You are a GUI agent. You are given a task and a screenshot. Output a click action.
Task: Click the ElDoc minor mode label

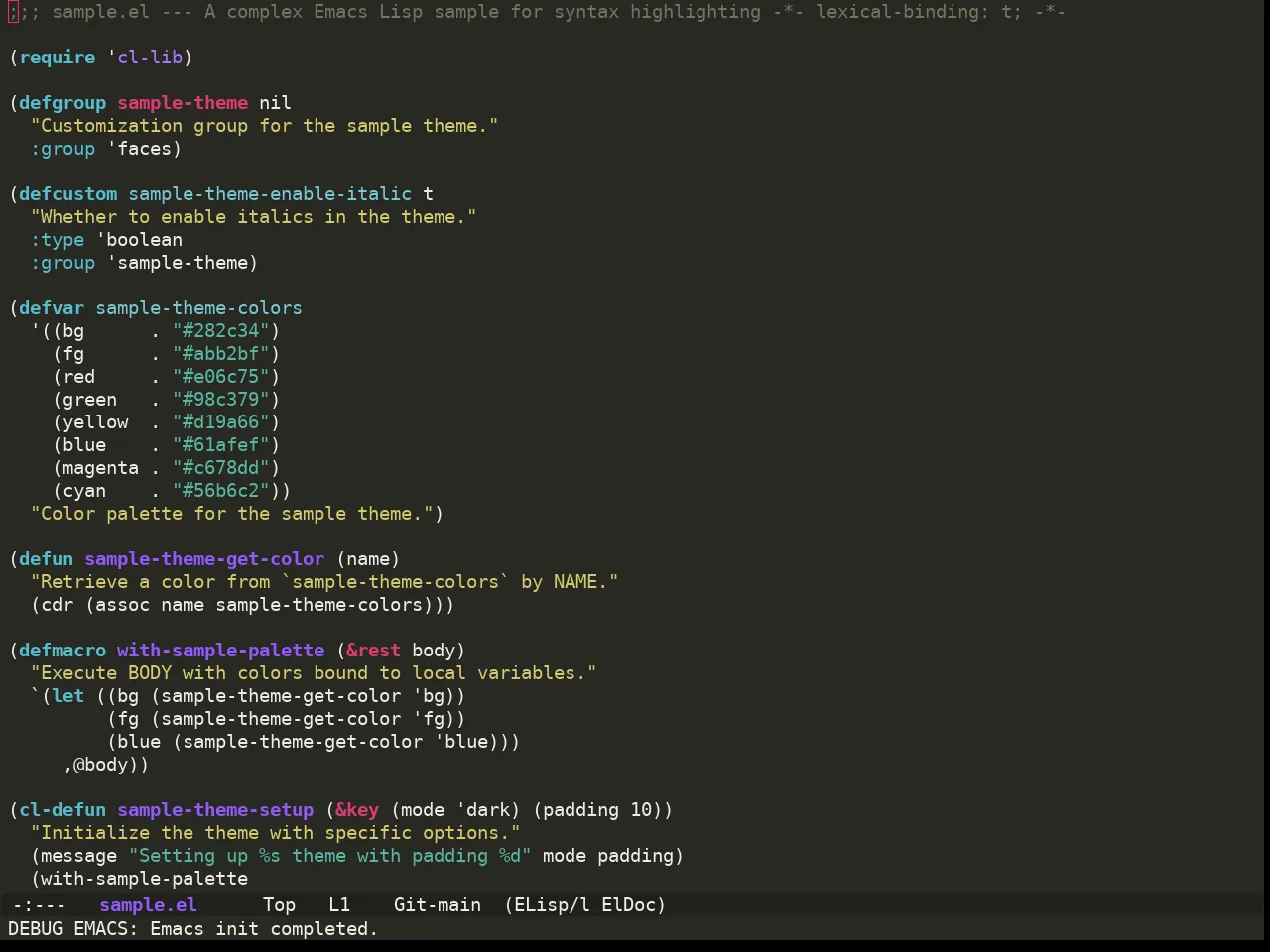click(629, 905)
